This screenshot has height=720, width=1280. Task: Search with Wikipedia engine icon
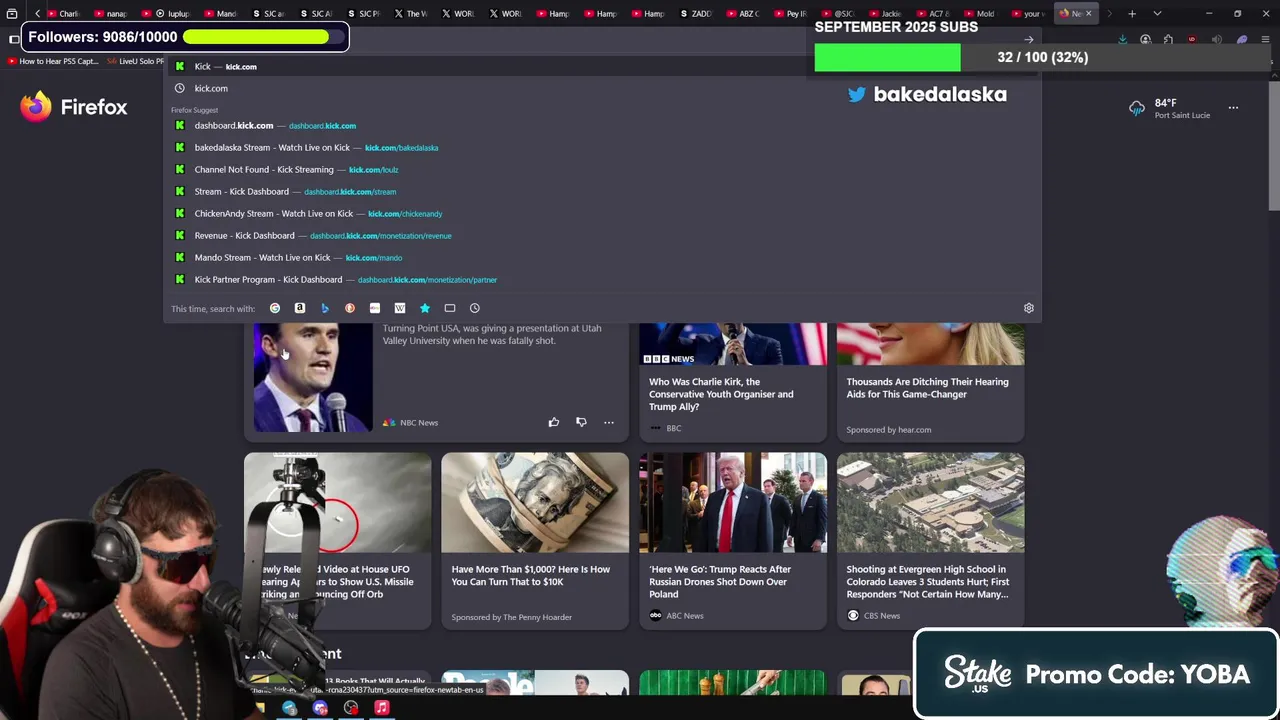(x=400, y=308)
